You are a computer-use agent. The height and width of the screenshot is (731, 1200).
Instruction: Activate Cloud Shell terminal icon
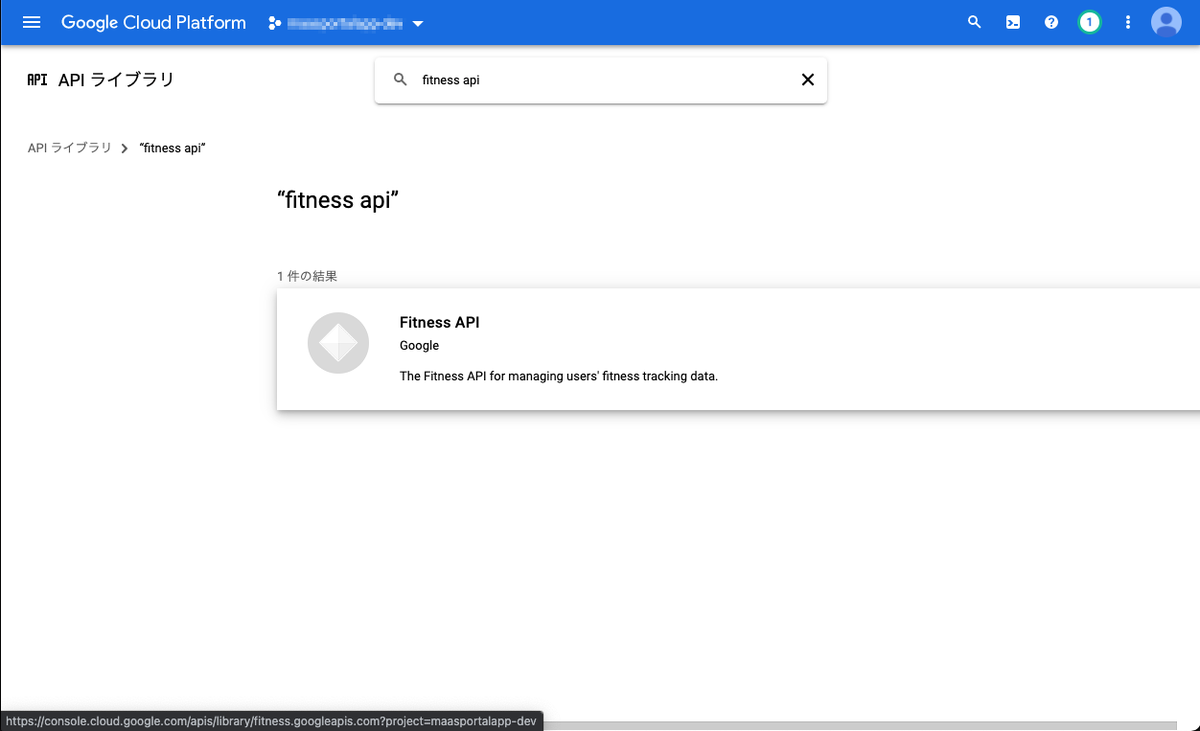pyautogui.click(x=1013, y=22)
